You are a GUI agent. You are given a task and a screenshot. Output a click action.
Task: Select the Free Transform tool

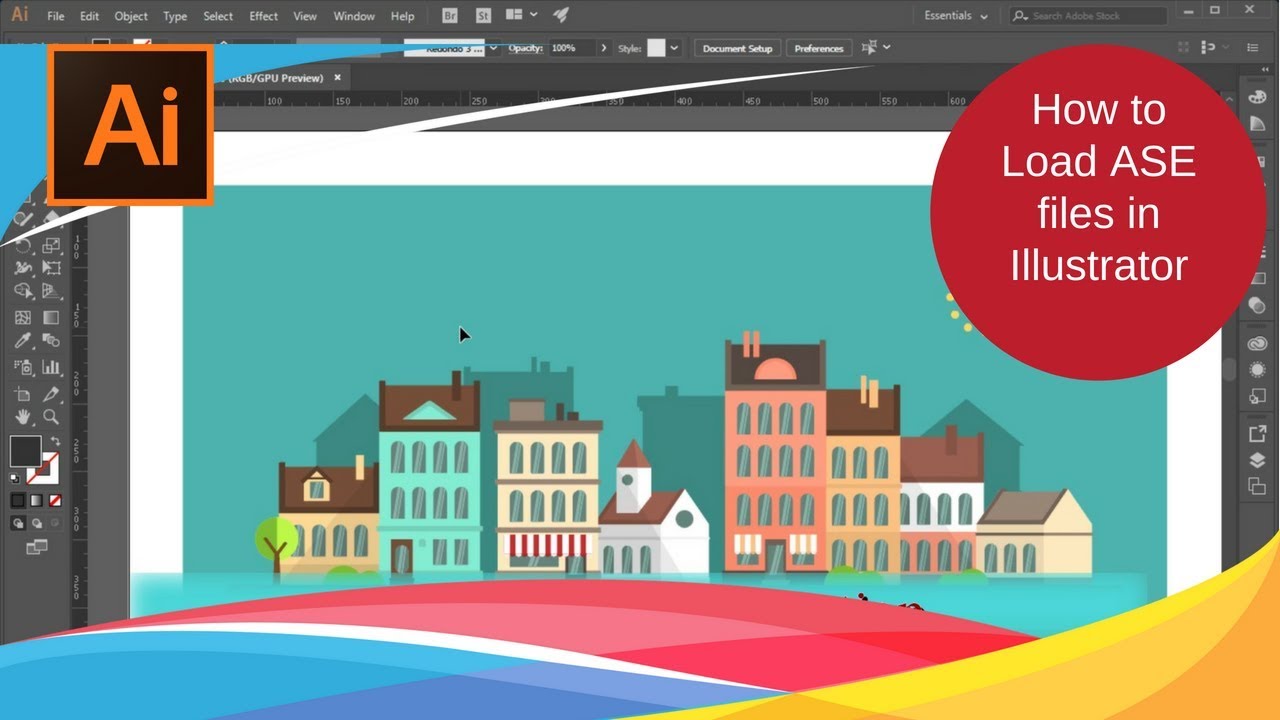(51, 269)
